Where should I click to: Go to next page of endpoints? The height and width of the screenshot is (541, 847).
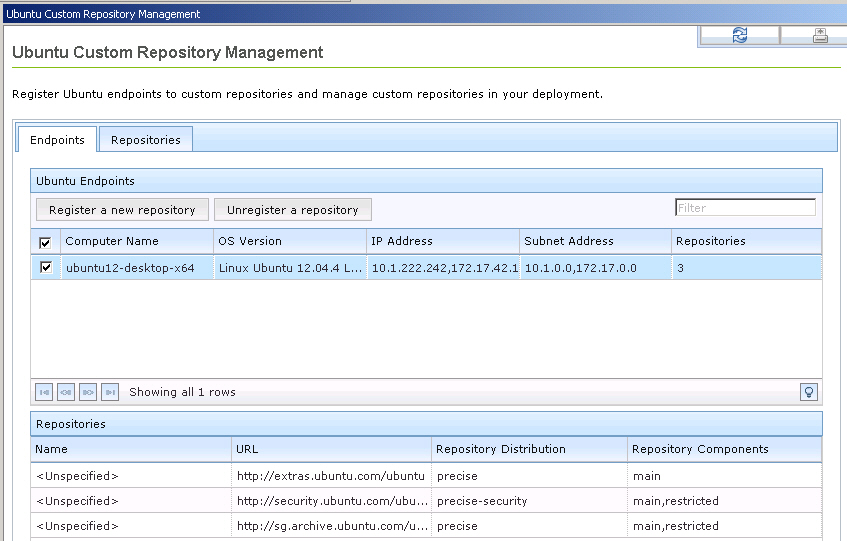tap(88, 392)
